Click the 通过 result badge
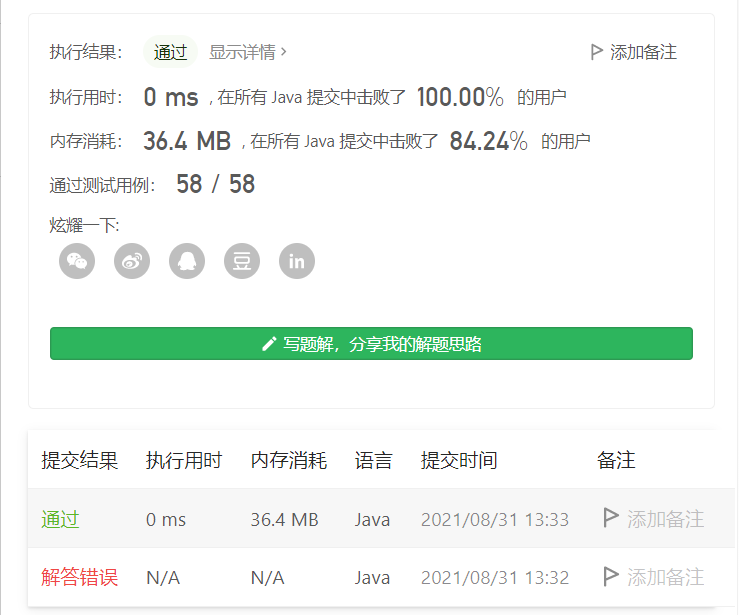 (170, 52)
